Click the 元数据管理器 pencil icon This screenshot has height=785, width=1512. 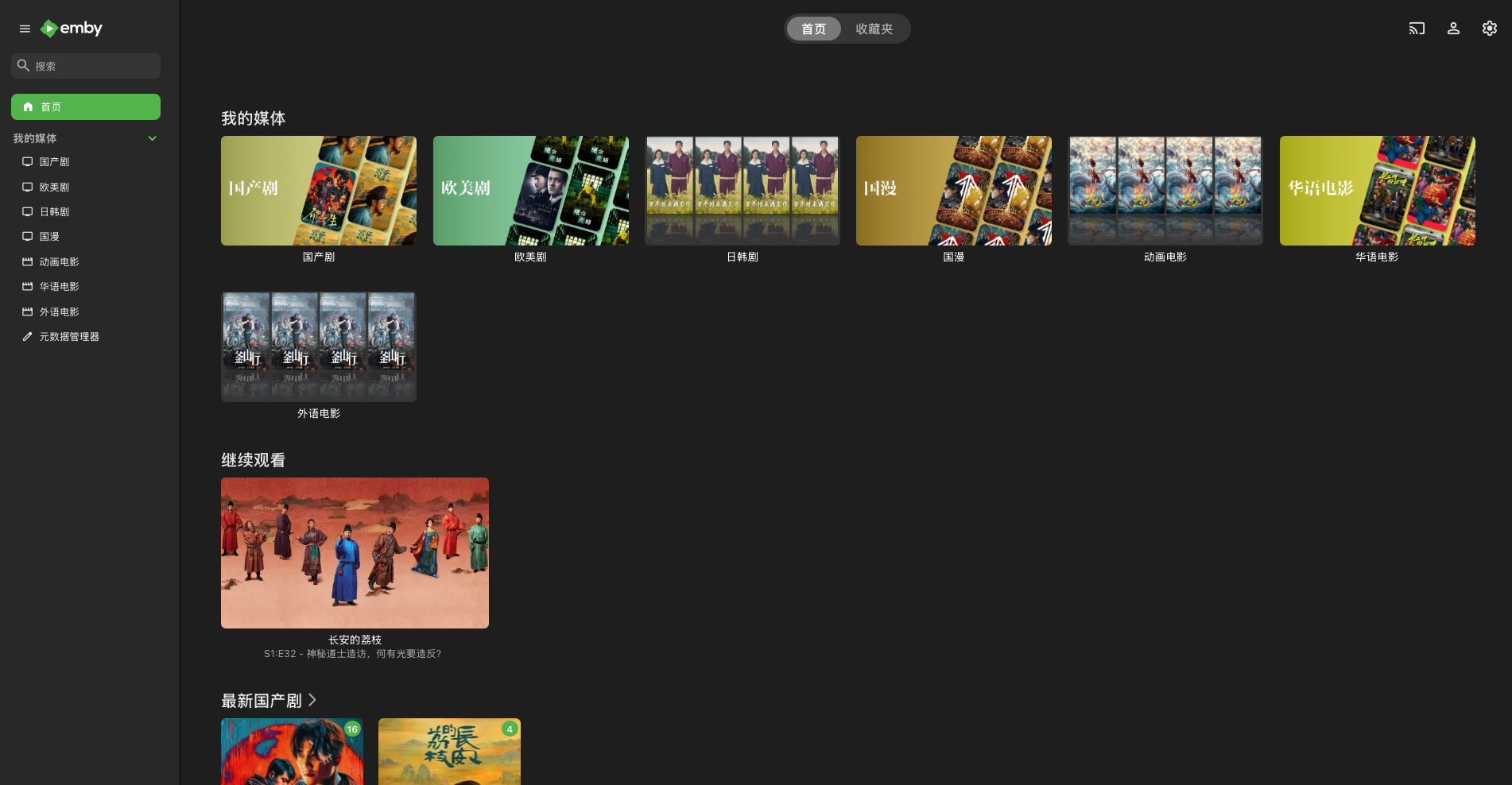[x=27, y=337]
